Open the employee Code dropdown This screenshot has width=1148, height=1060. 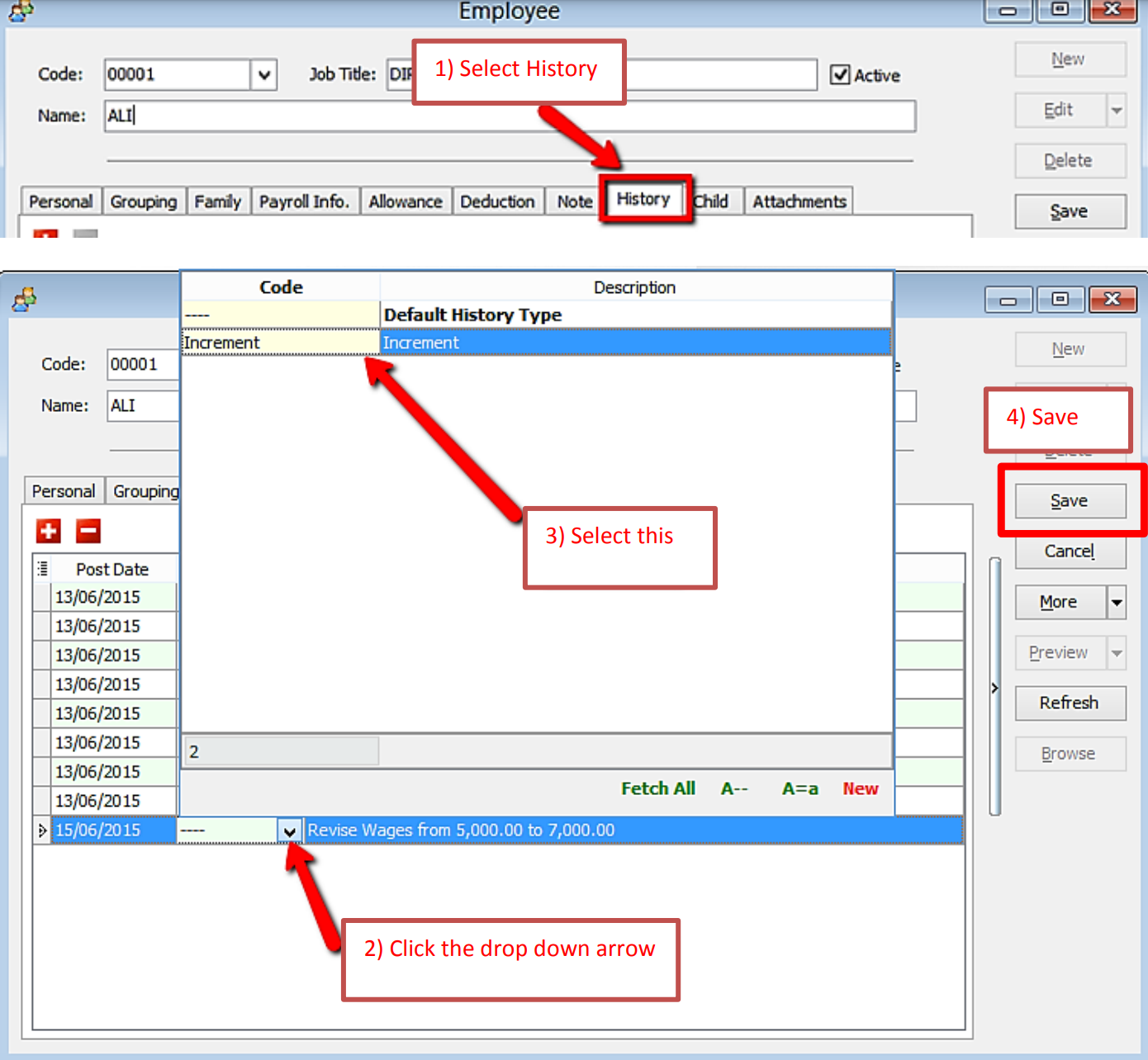263,75
